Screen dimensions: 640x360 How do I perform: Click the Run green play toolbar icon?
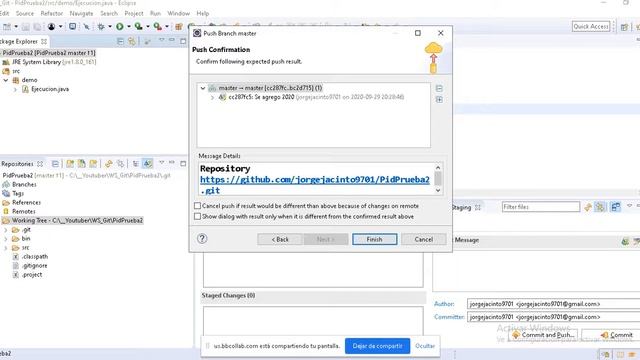[120, 27]
